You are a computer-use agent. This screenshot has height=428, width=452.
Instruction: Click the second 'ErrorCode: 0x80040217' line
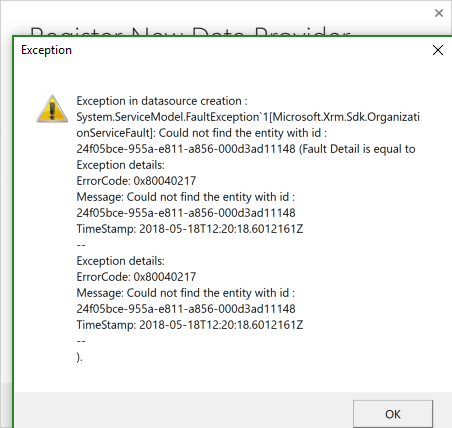[136, 277]
